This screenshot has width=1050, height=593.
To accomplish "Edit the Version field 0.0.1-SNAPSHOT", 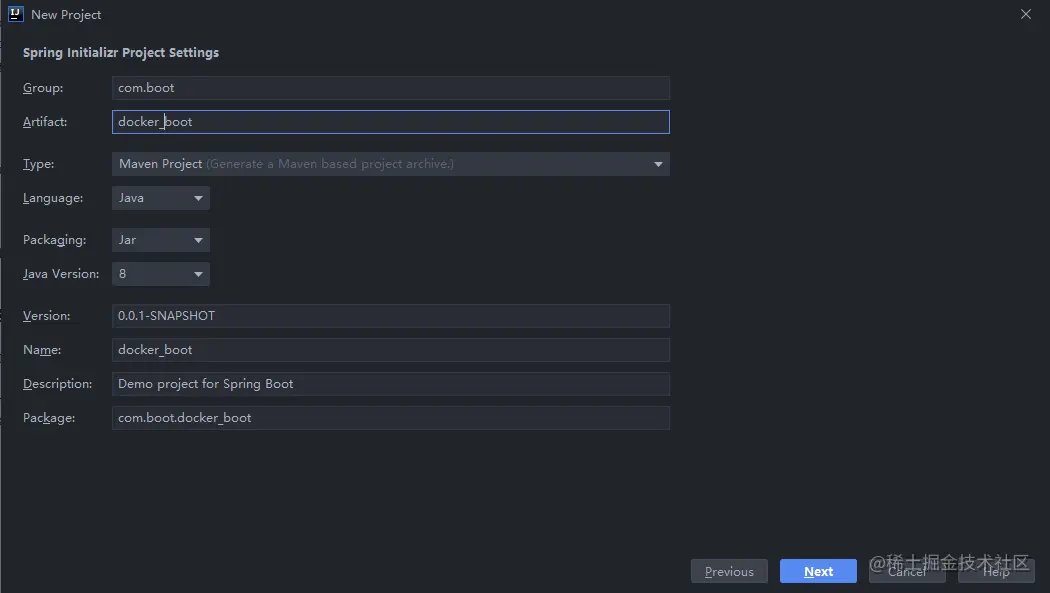I will pyautogui.click(x=390, y=316).
